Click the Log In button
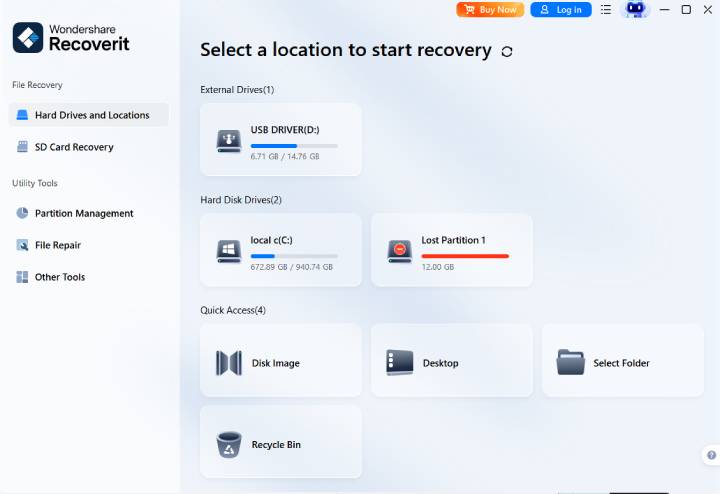 click(x=561, y=9)
